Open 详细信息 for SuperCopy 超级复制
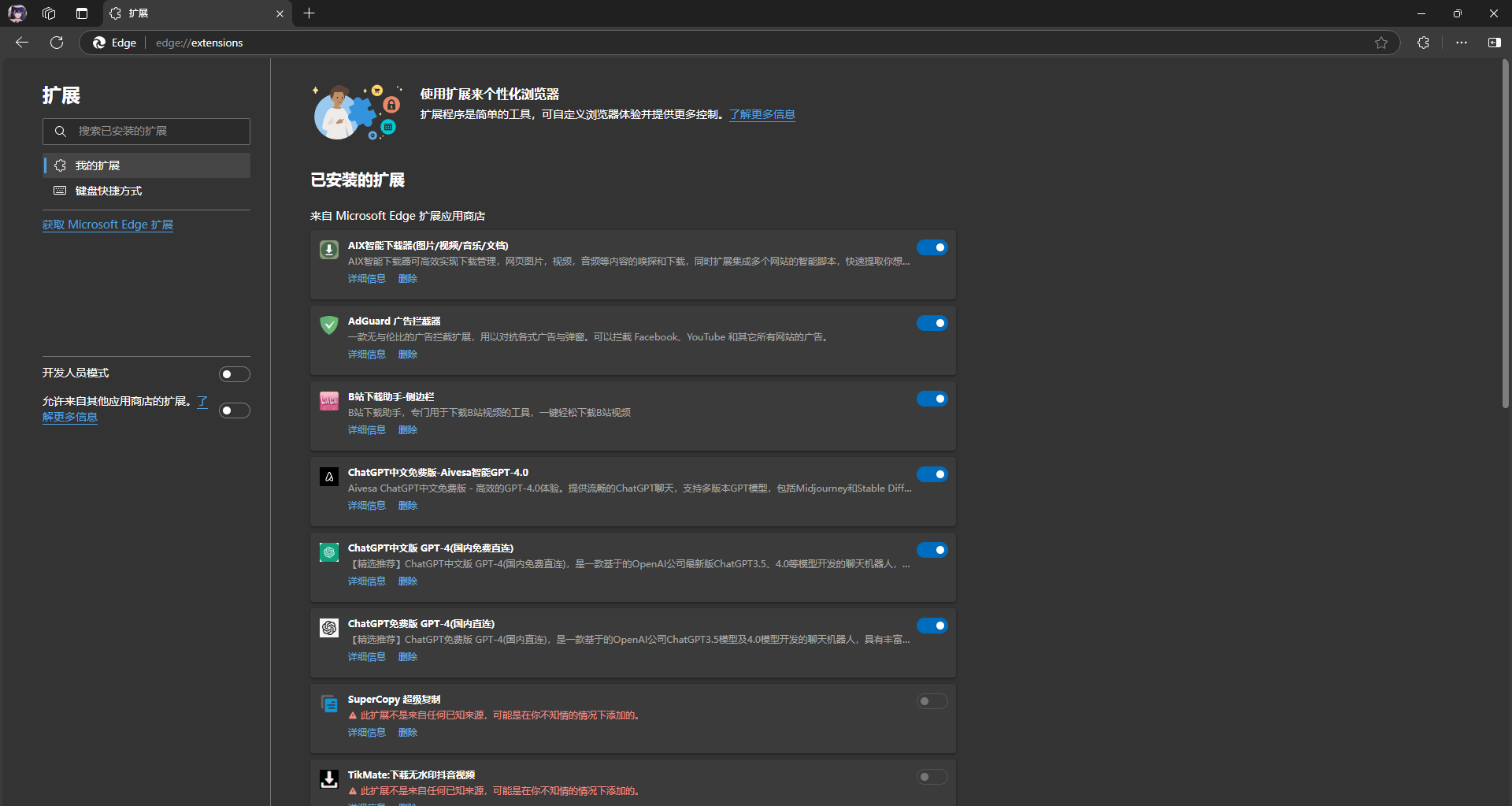 pos(367,733)
